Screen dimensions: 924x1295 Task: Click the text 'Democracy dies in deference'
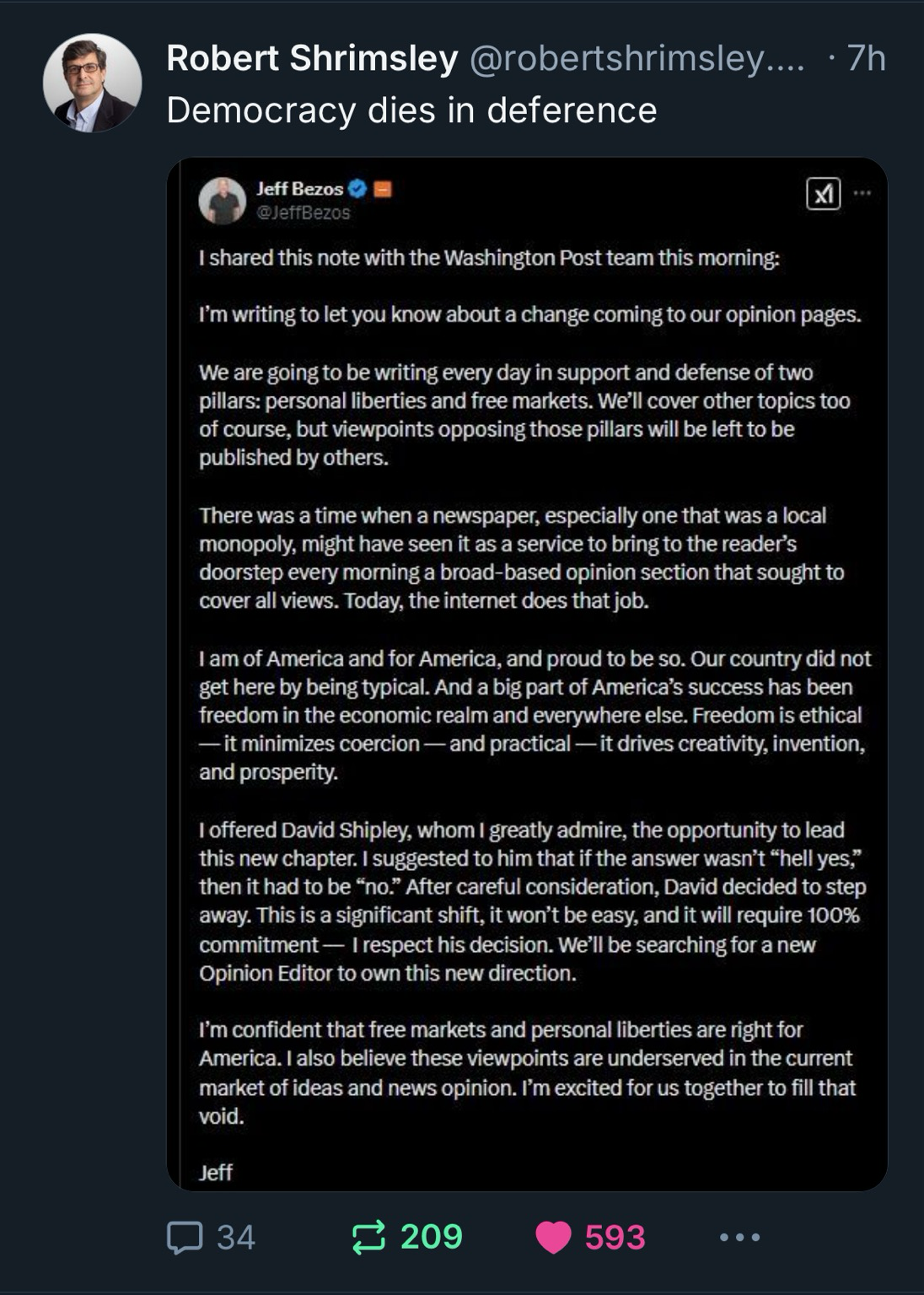(411, 110)
